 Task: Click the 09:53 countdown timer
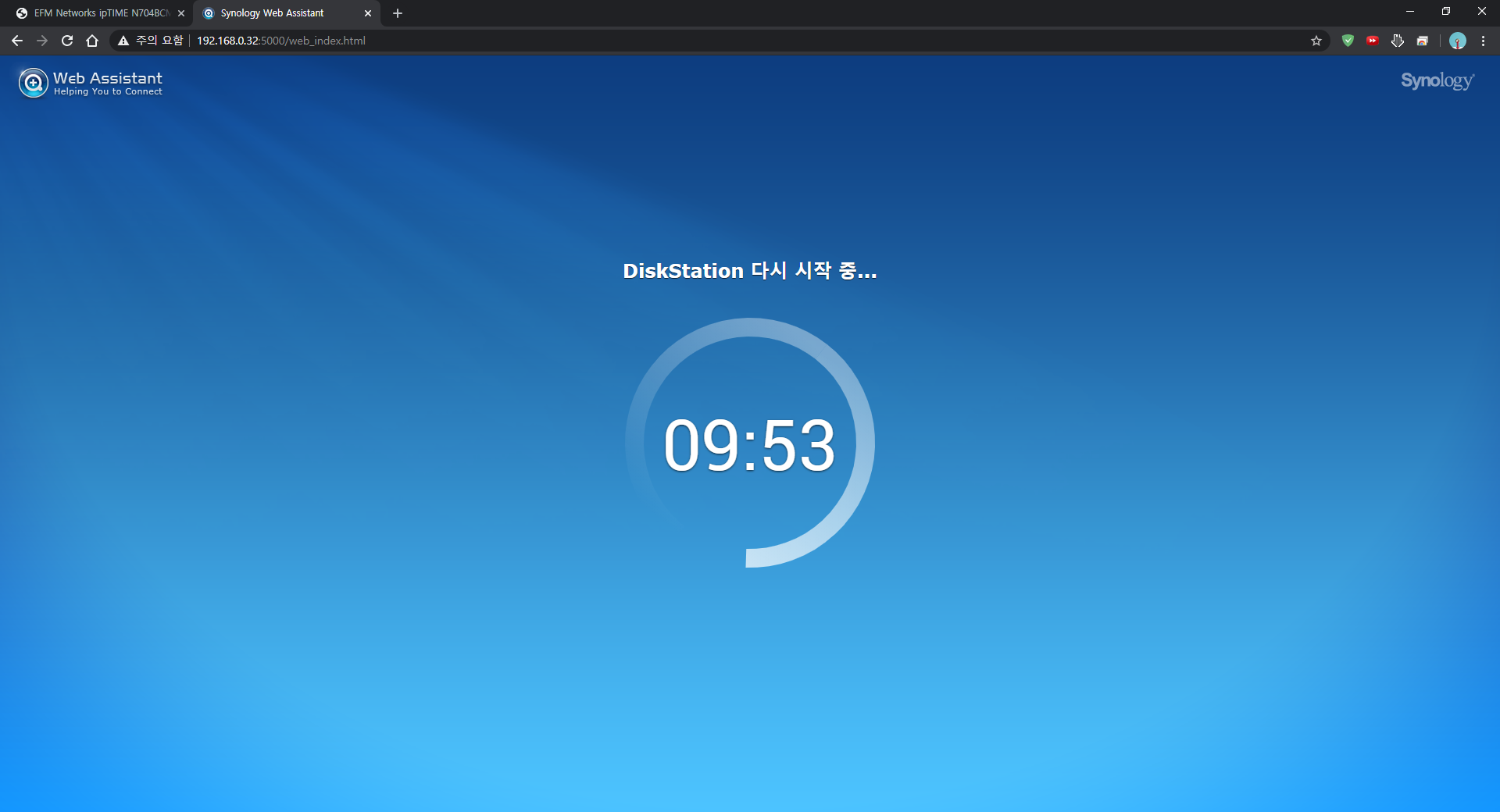coord(750,445)
